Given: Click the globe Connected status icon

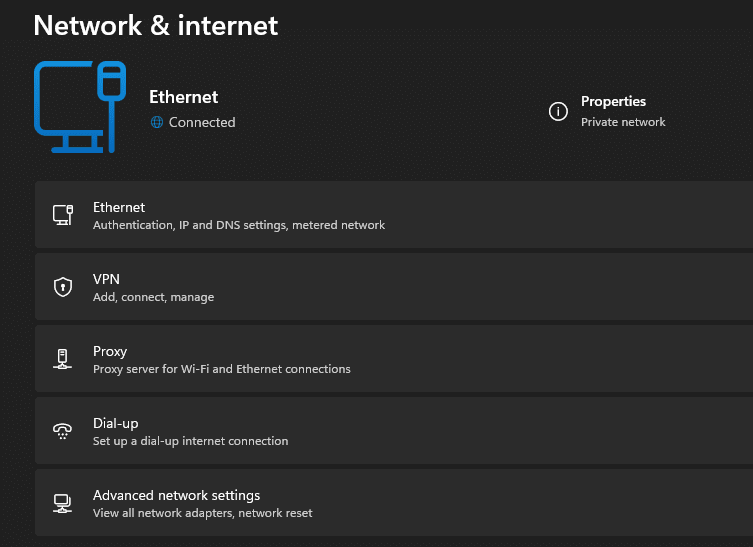Looking at the screenshot, I should [x=156, y=122].
